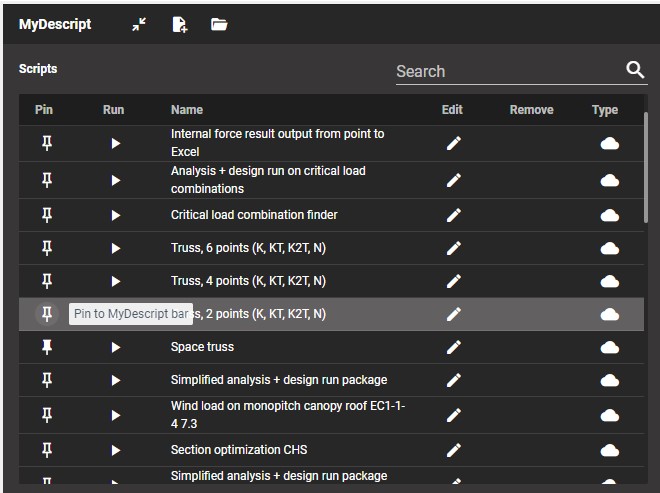Unpin the Space truss script
Image resolution: width=660 pixels, height=493 pixels.
pyautogui.click(x=47, y=347)
